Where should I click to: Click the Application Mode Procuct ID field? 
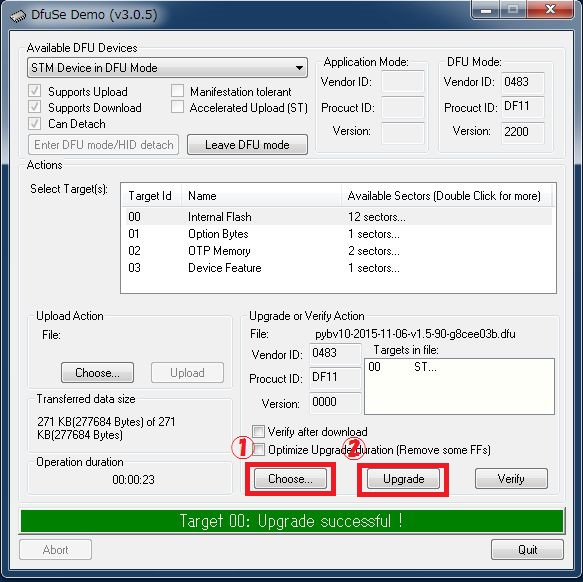pos(403,107)
